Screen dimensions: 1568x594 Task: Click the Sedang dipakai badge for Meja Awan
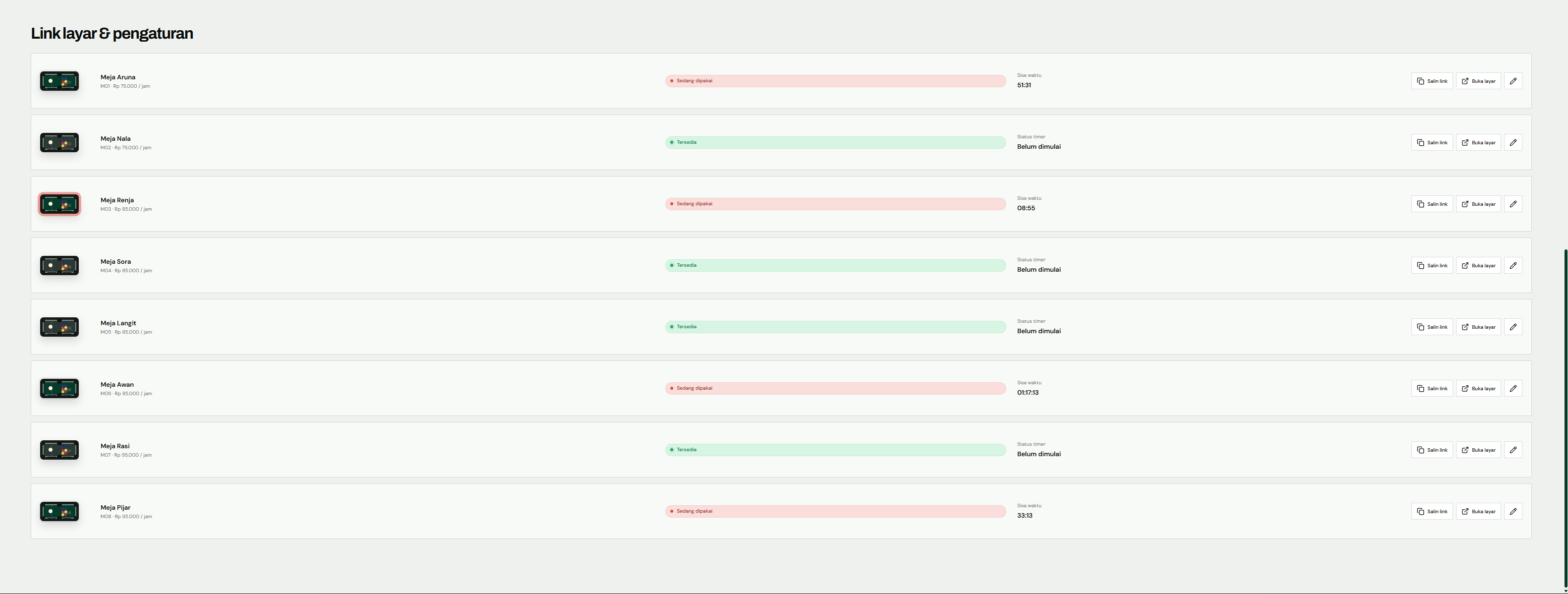coord(835,389)
